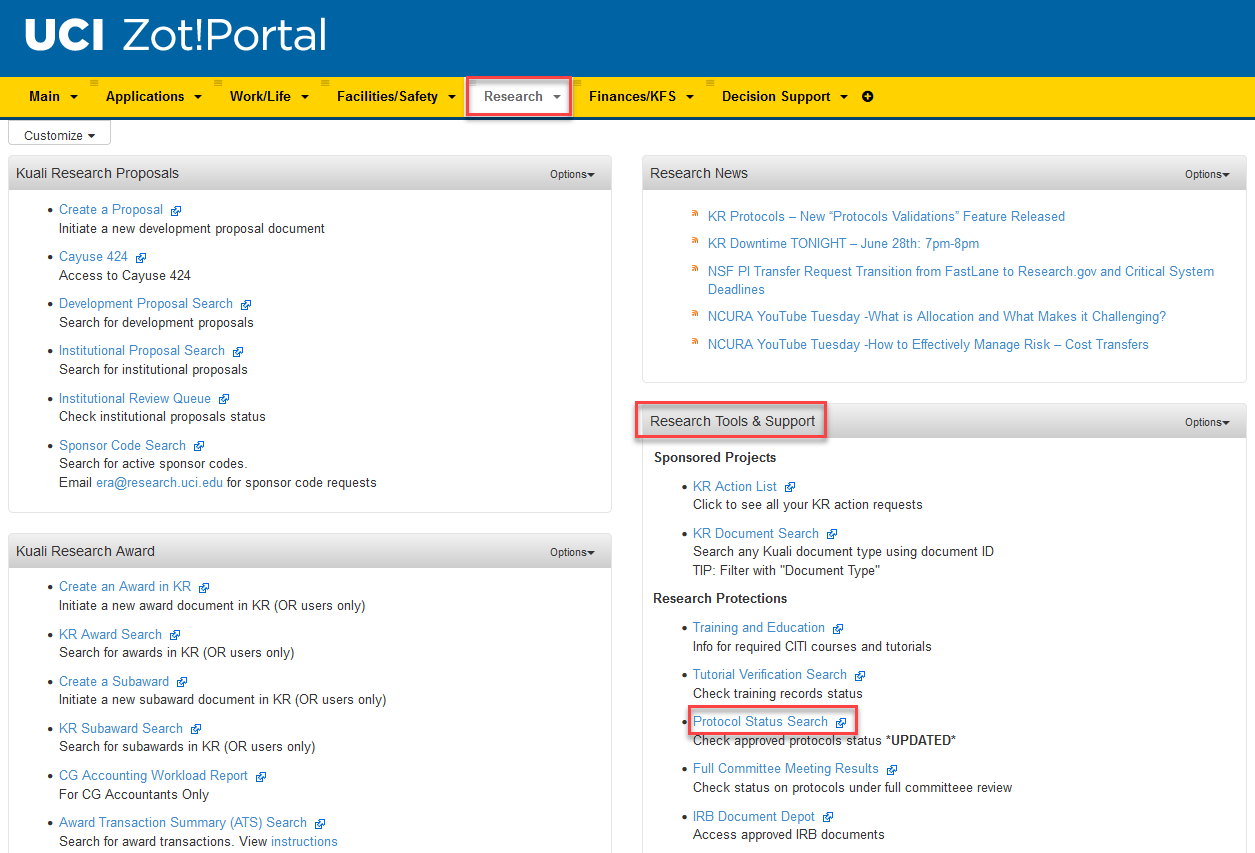Click external-link icon beside Institutional Review Queue
Viewport: 1255px width, 853px height.
click(224, 399)
